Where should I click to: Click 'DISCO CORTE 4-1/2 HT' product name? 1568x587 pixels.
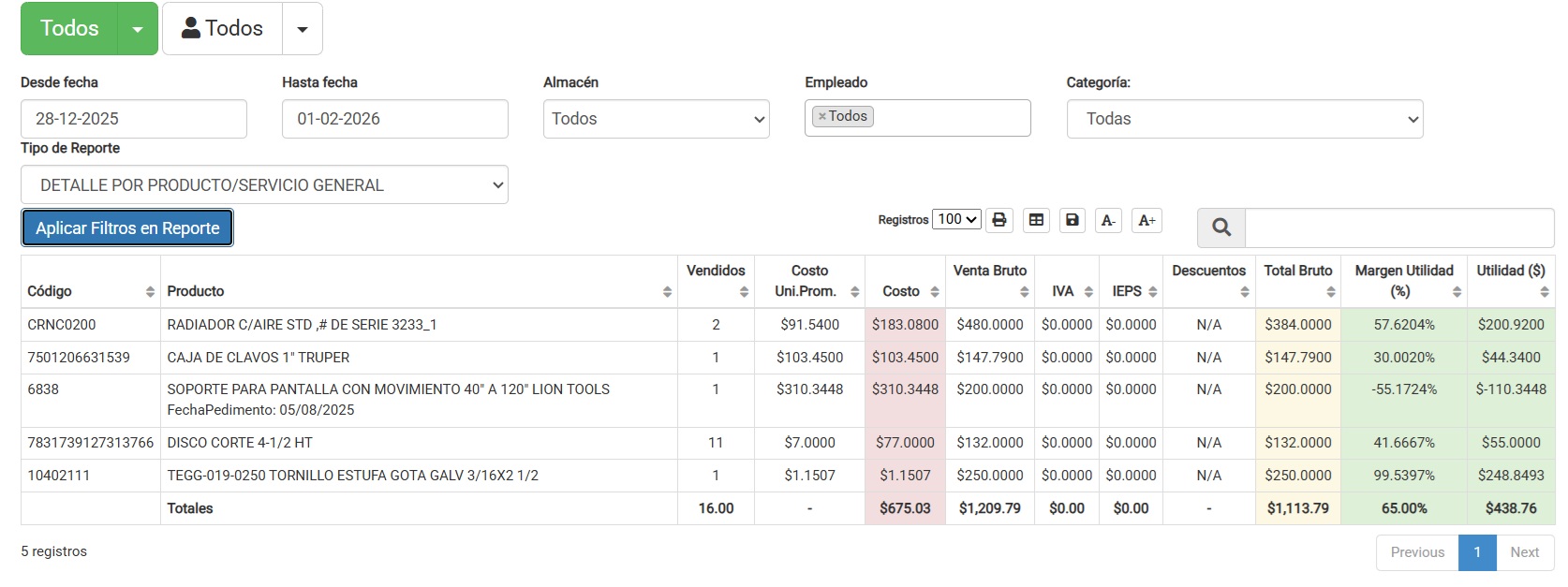coord(240,443)
